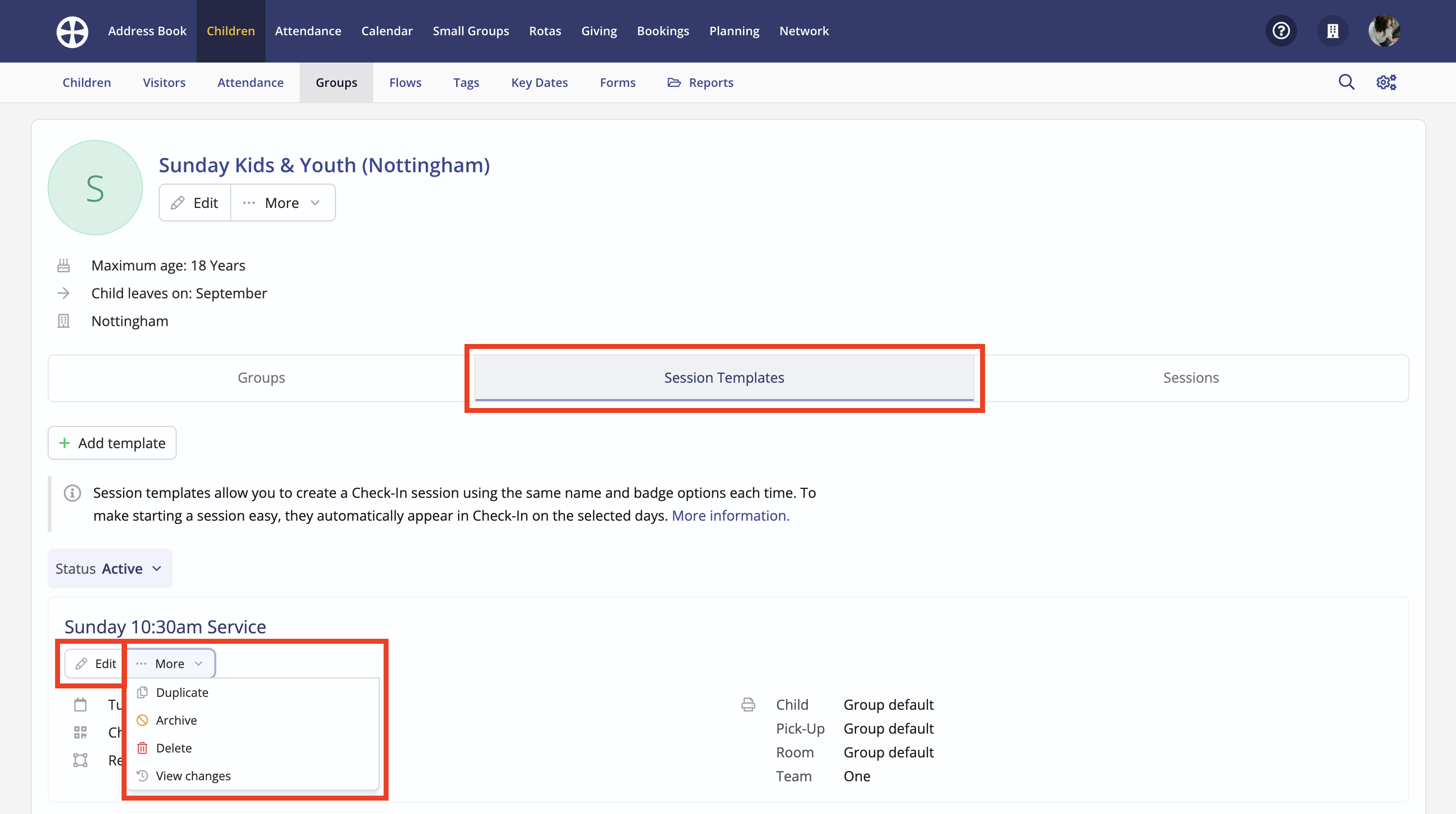Open the user profile avatar
1456x814 pixels.
pos(1384,31)
